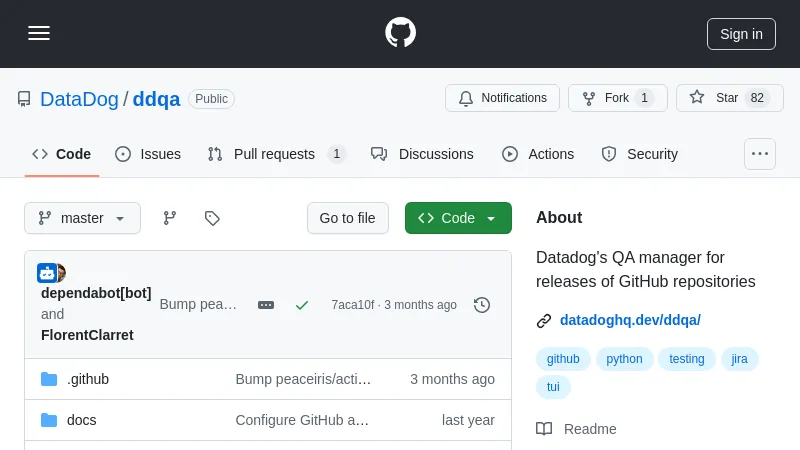Click the GitHub logo in header
This screenshot has width=800, height=450.
(400, 33)
